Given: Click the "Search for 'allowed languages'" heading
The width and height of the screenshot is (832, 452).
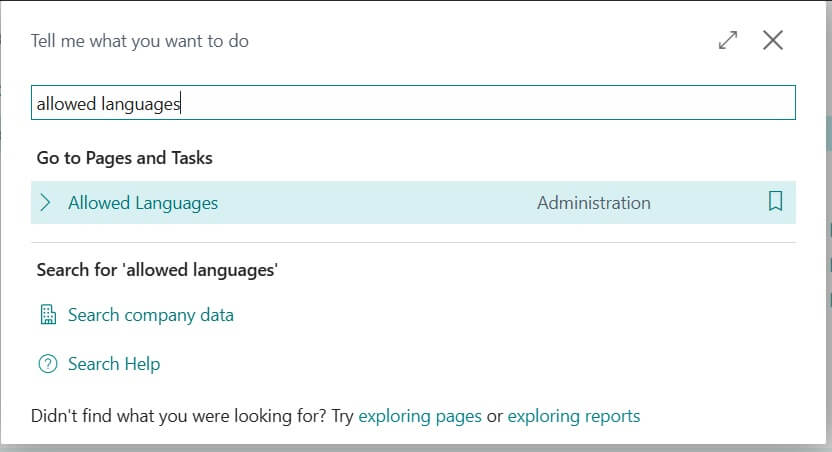Looking at the screenshot, I should [157, 270].
